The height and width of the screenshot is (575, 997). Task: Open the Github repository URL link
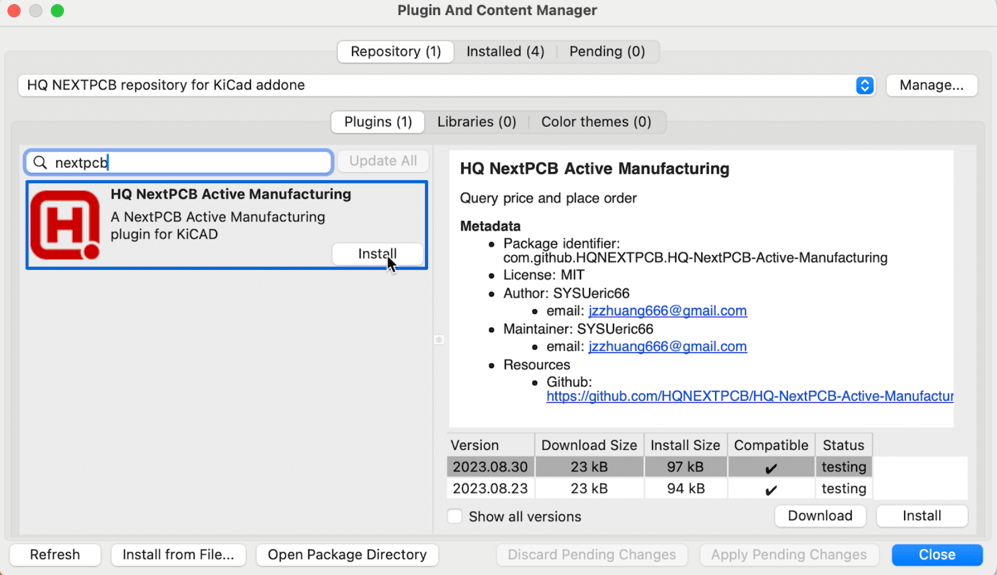(750, 396)
